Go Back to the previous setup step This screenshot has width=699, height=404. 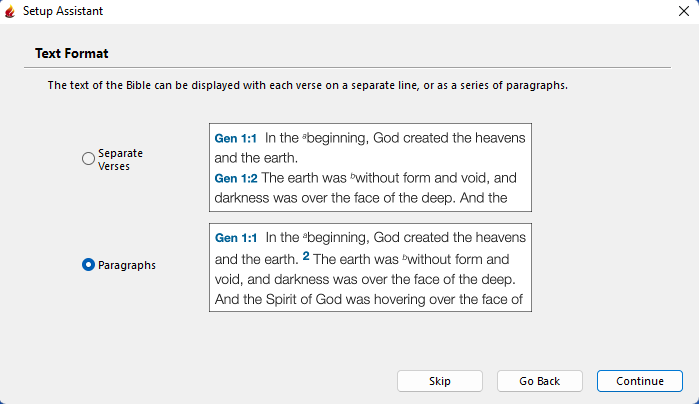point(540,381)
